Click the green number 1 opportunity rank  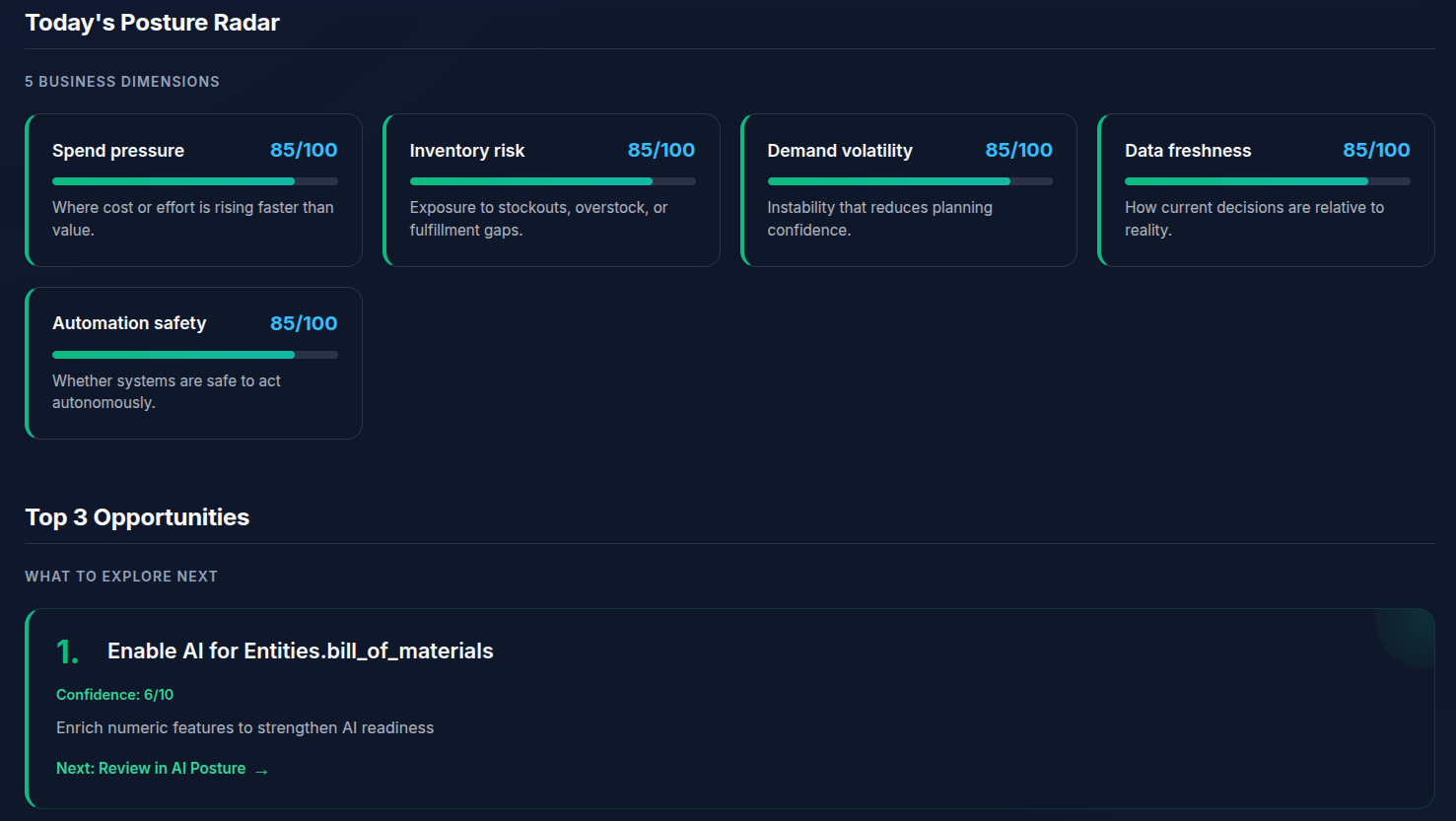[x=67, y=652]
